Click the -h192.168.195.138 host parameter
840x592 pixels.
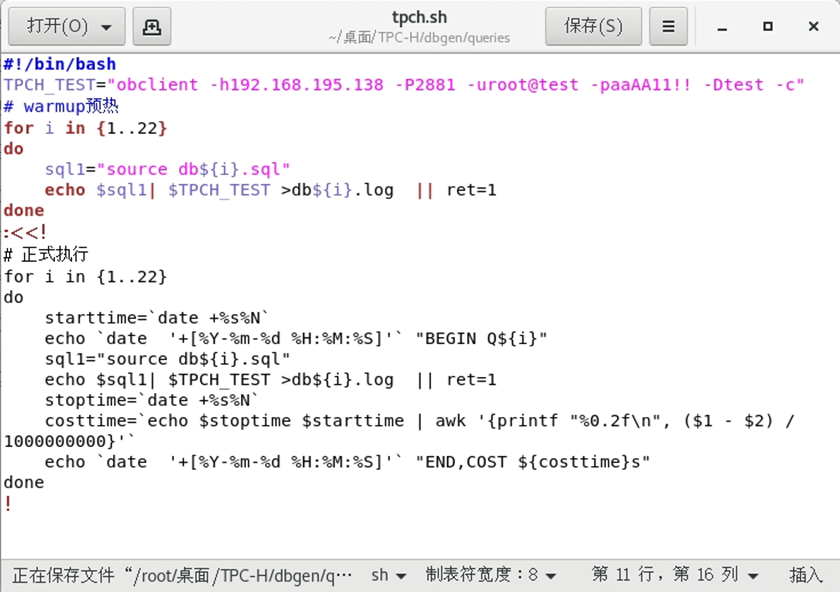(296, 85)
